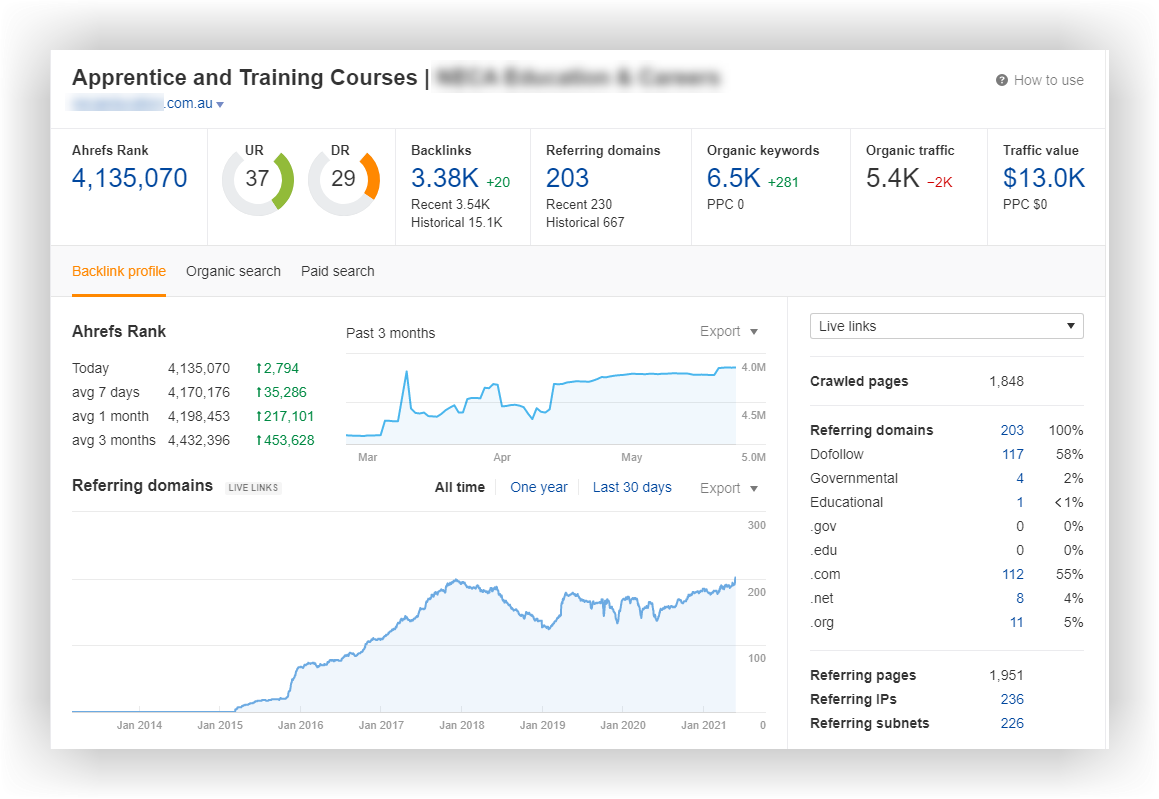Select Last 30 days range
Viewport: 1159px width, 799px height.
tap(631, 487)
